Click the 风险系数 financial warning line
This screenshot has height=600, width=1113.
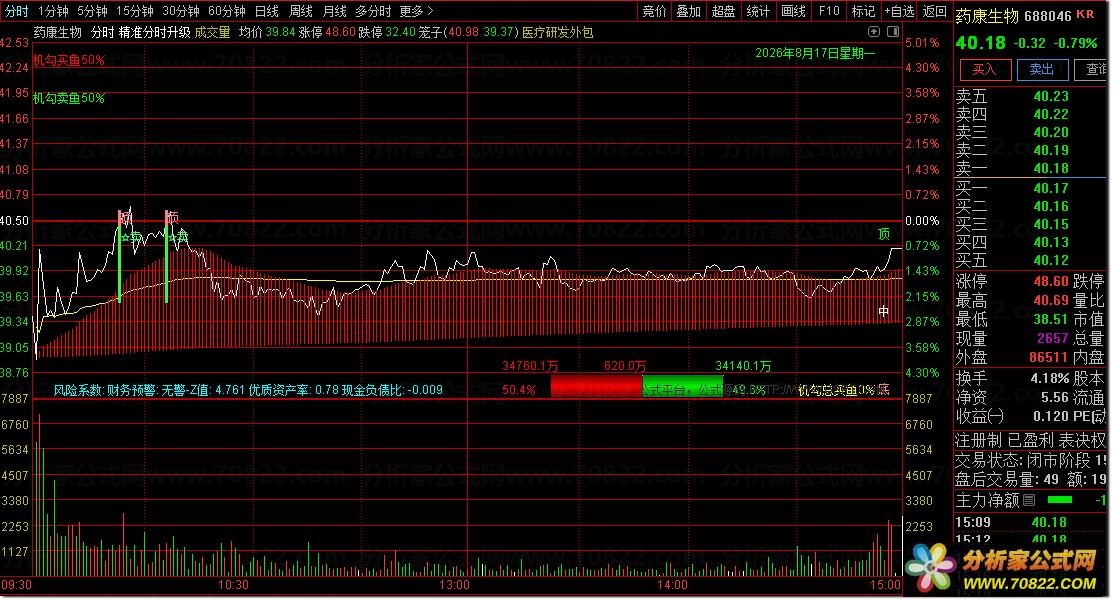(x=248, y=390)
